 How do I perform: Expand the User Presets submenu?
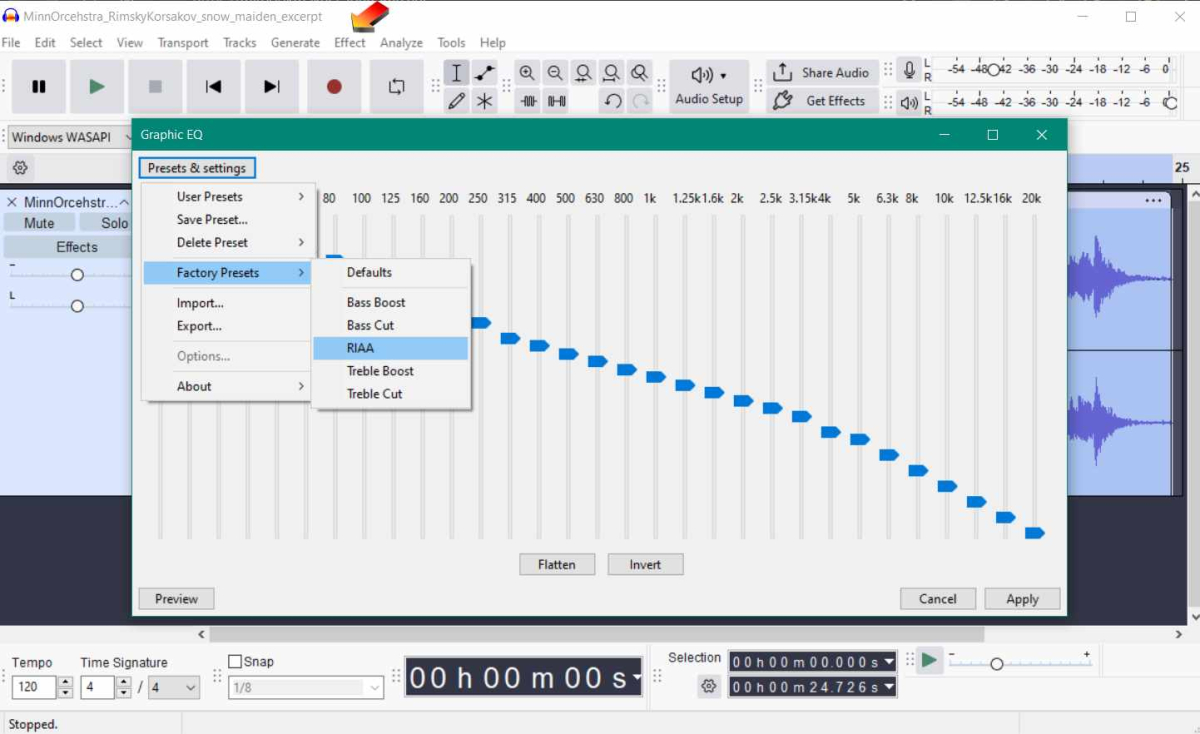click(x=229, y=197)
